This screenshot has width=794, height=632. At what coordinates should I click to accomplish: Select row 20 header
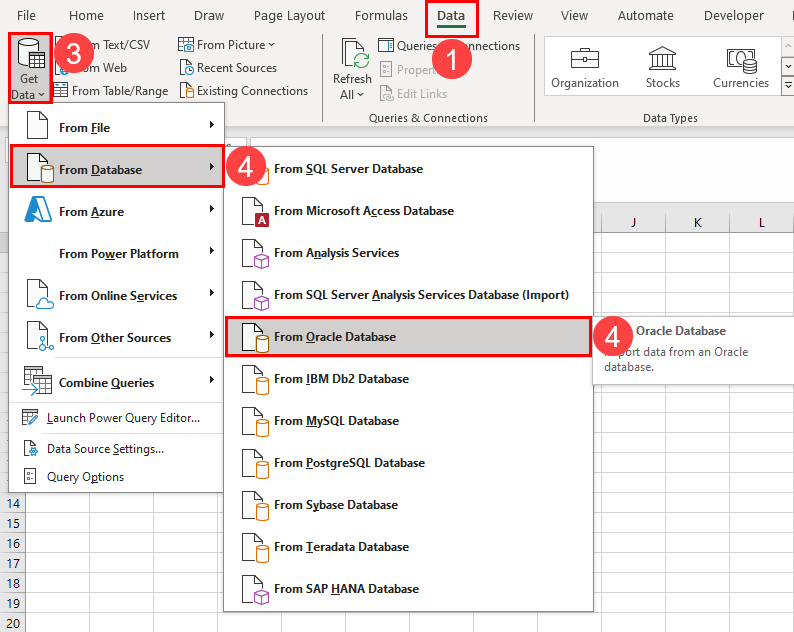(x=13, y=623)
